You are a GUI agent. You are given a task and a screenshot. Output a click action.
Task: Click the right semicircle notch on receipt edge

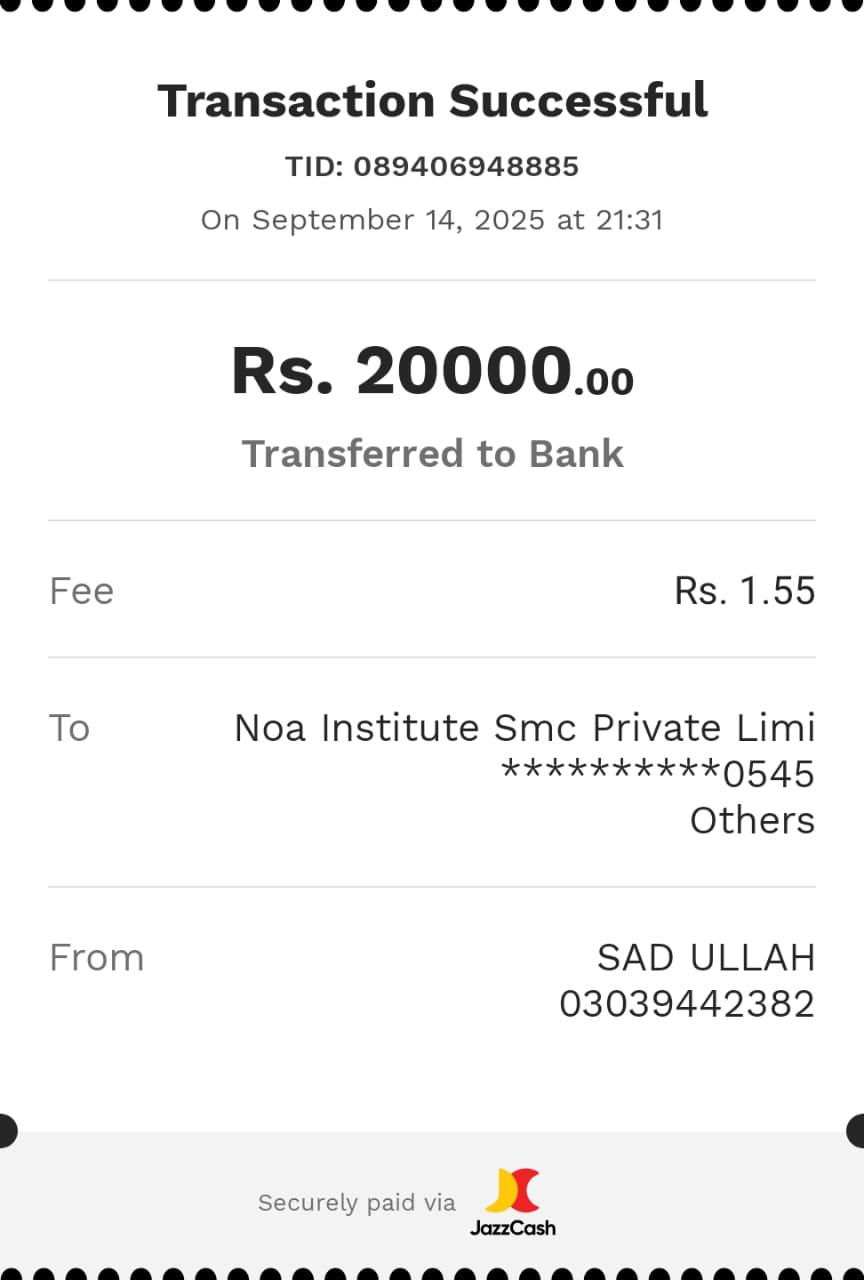coord(857,1130)
